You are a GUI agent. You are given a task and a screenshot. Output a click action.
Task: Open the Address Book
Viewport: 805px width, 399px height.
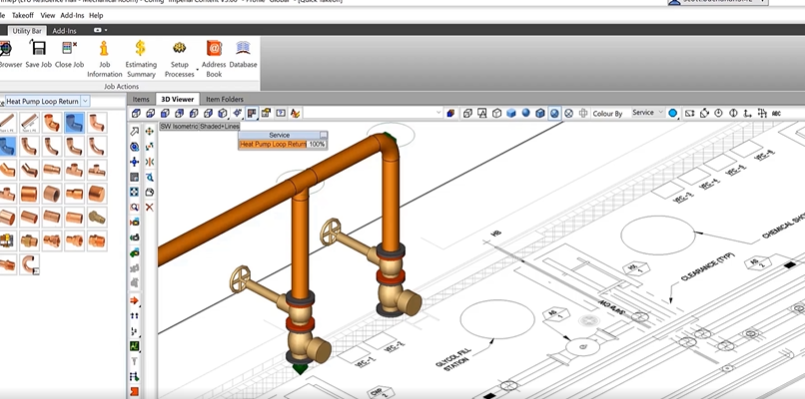click(x=214, y=60)
